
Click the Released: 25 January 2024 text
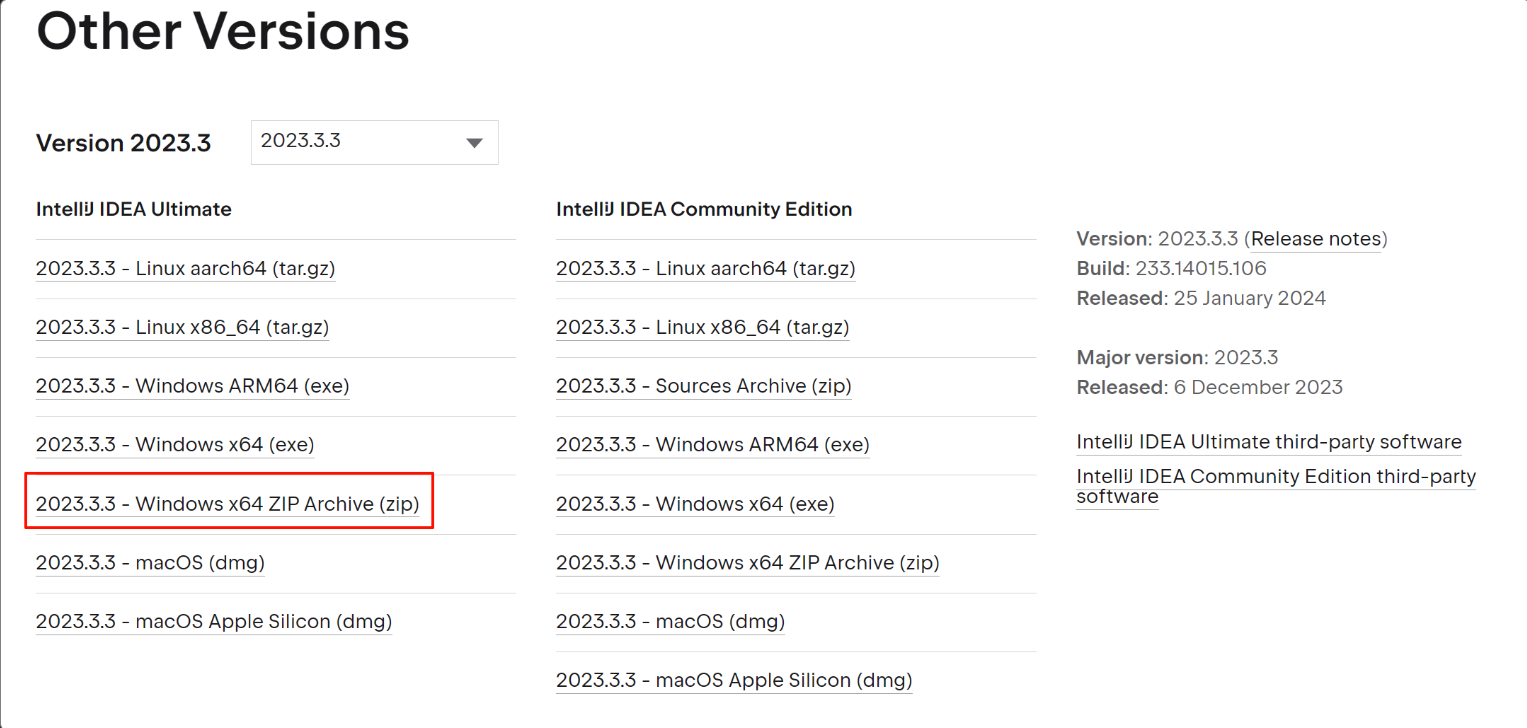click(1201, 298)
